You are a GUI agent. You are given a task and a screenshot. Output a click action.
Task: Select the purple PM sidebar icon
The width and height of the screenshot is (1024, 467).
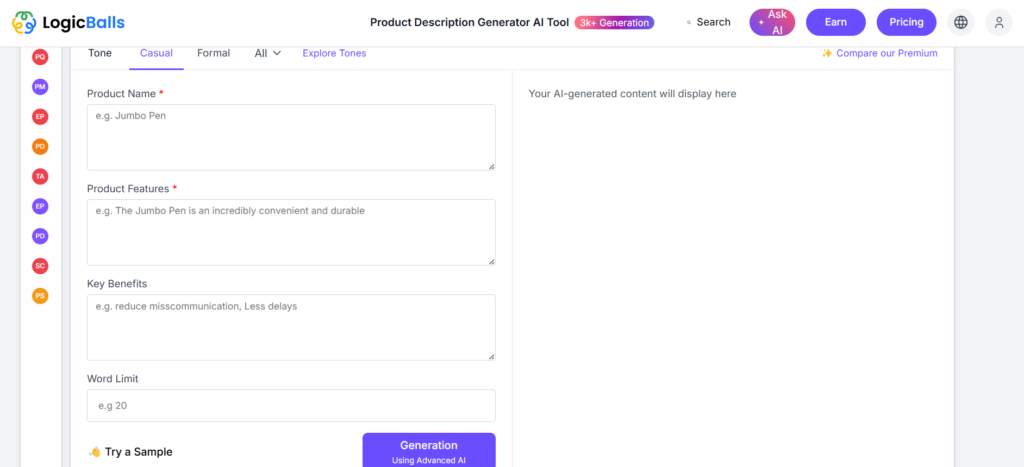(x=40, y=87)
